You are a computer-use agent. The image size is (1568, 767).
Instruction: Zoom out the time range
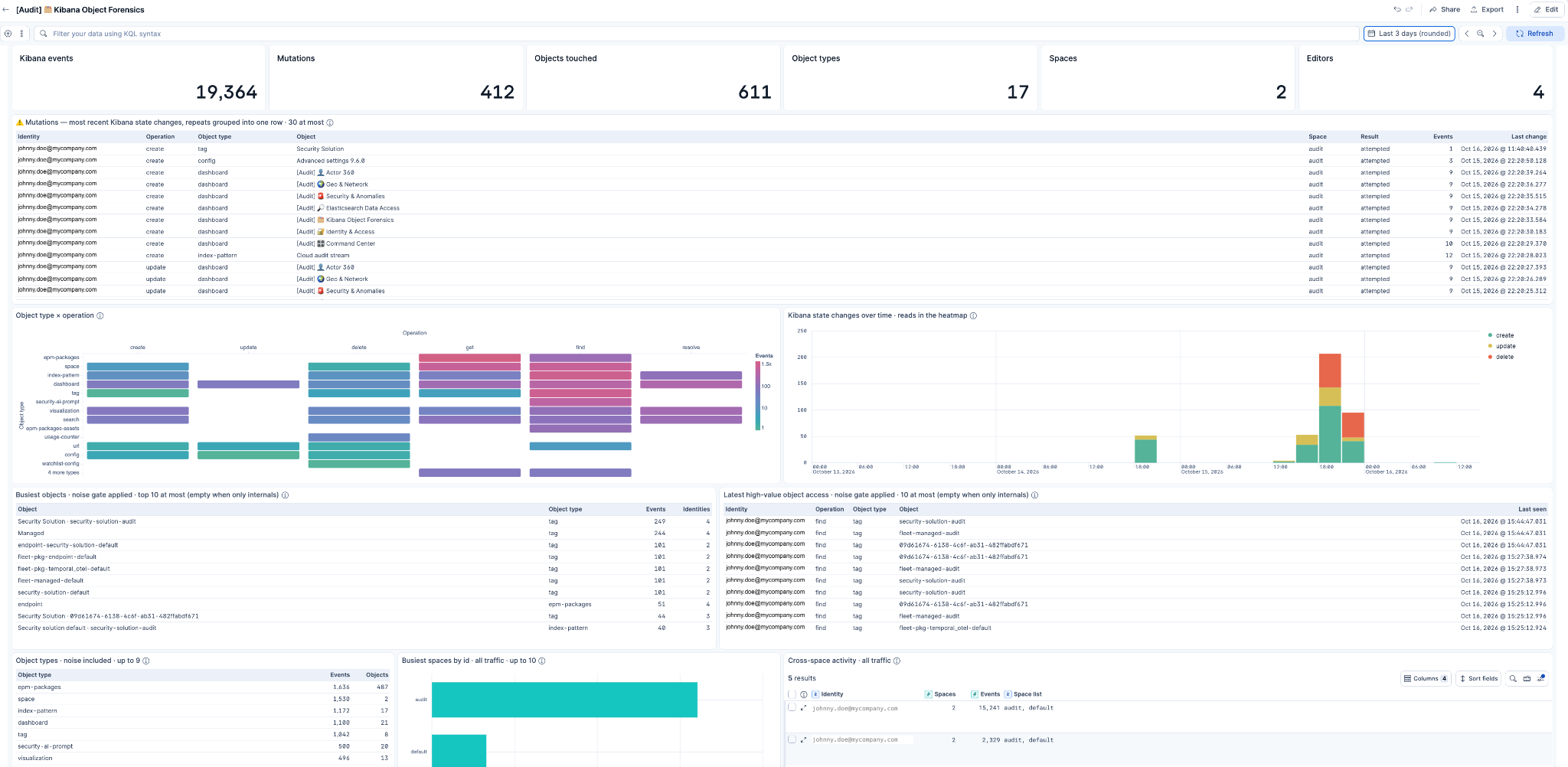coord(1481,34)
